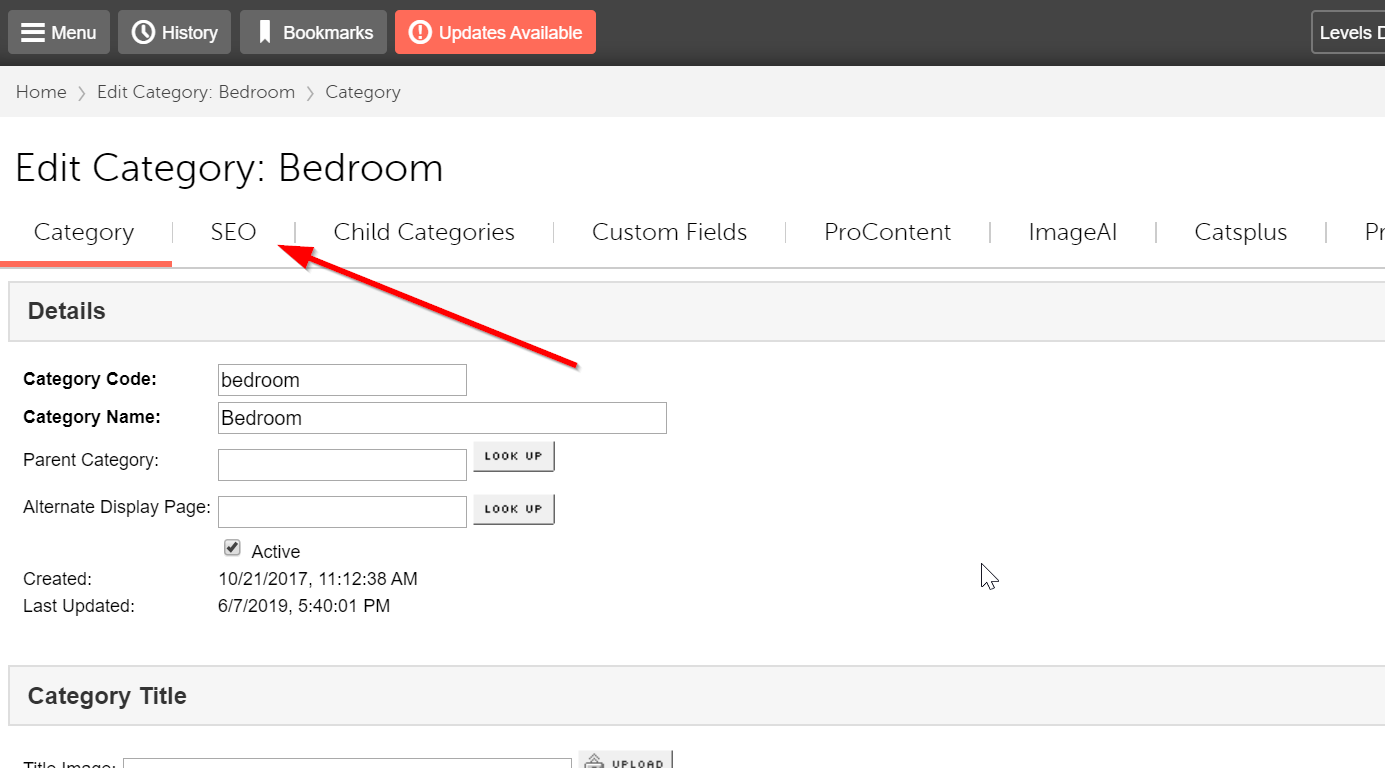Click Edit Category: Bedroom breadcrumb link
1385x768 pixels.
(196, 92)
